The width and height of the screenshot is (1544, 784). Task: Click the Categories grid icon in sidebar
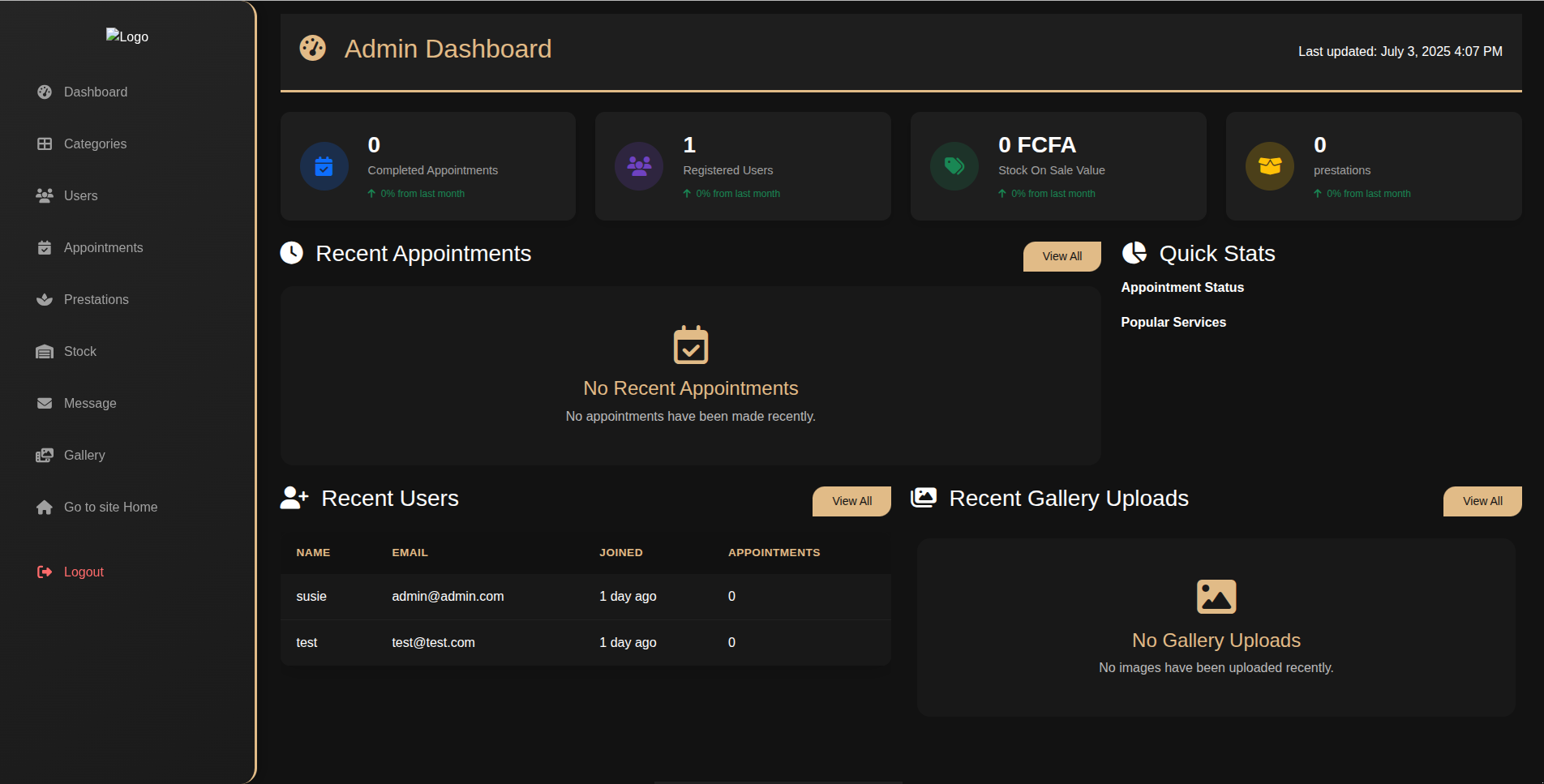[x=45, y=144]
